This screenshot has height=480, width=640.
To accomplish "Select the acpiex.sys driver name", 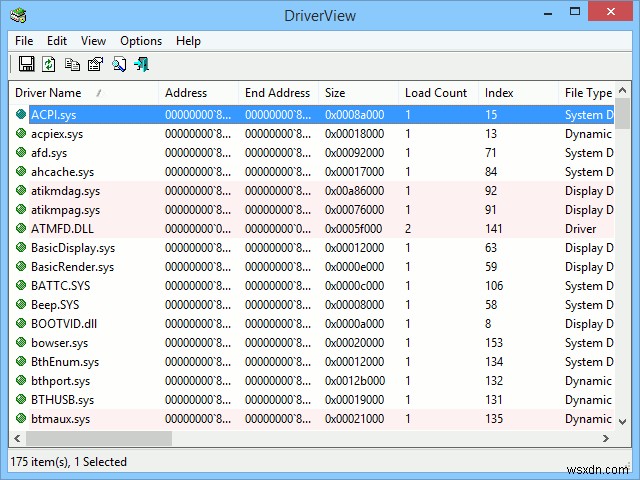I will pyautogui.click(x=57, y=134).
